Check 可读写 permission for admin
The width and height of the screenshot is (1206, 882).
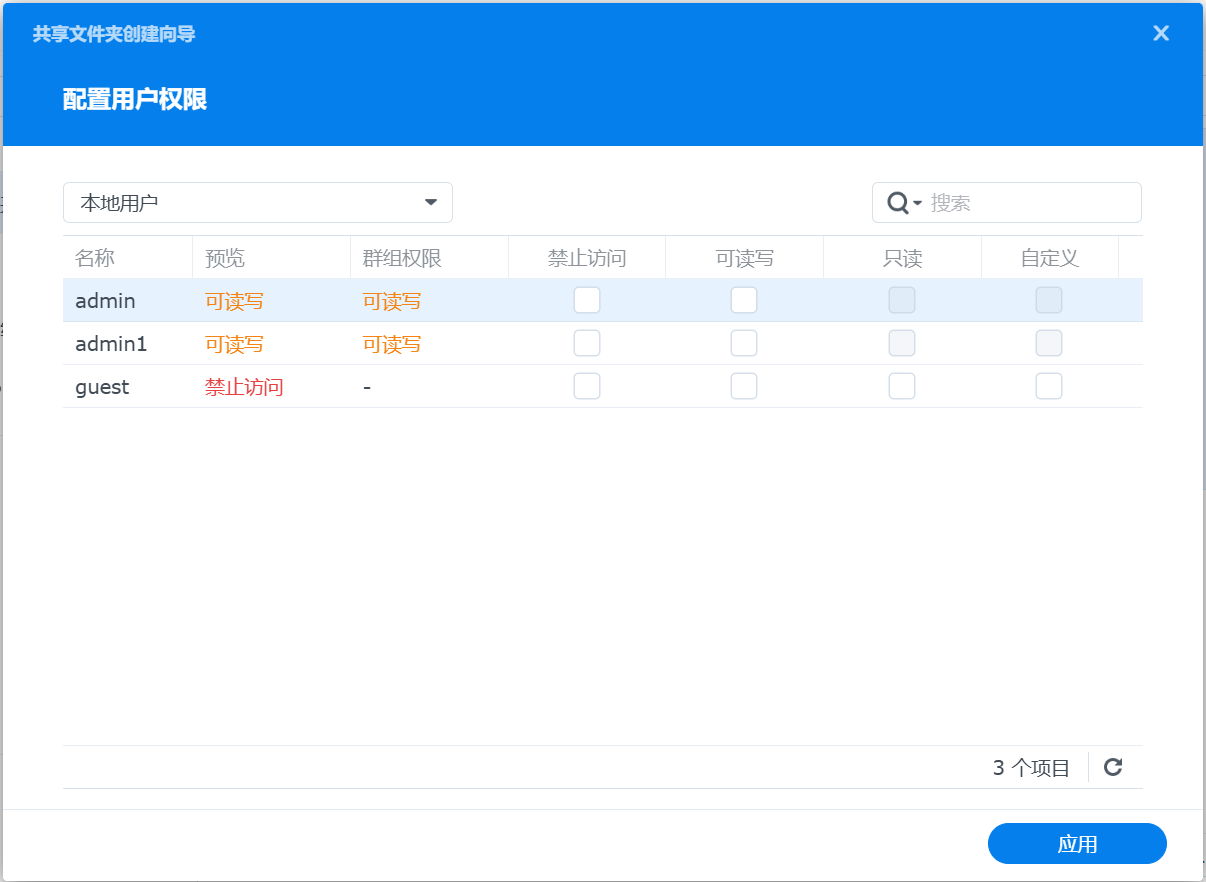point(744,299)
